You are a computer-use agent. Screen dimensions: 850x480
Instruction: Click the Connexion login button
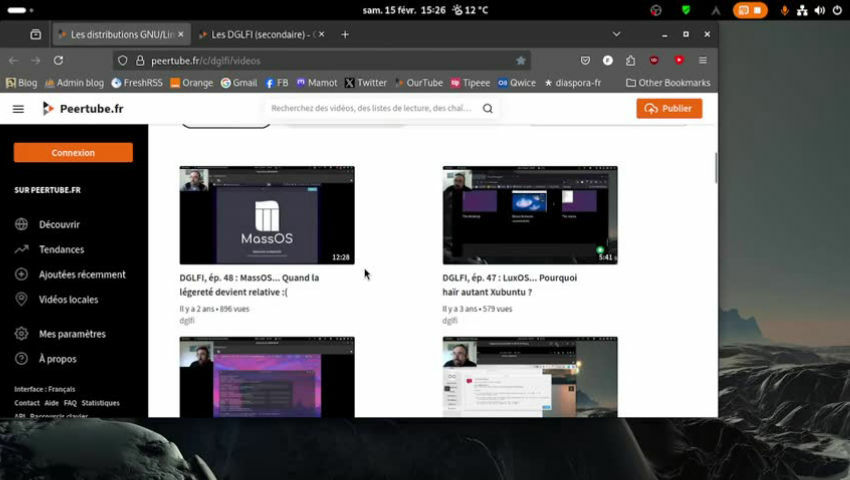coord(73,152)
